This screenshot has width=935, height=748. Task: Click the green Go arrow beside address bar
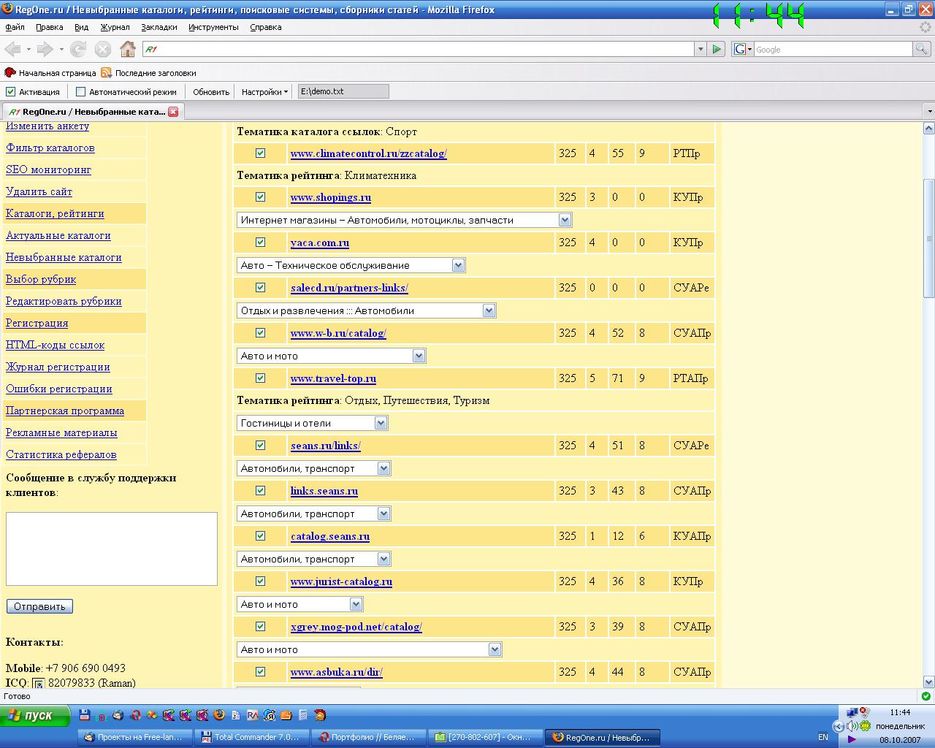(717, 50)
